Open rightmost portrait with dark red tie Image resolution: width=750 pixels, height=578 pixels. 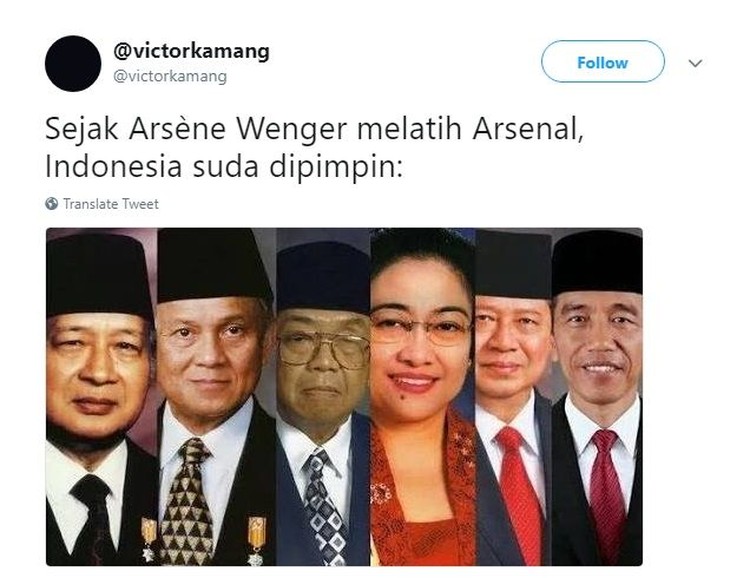[x=597, y=397]
